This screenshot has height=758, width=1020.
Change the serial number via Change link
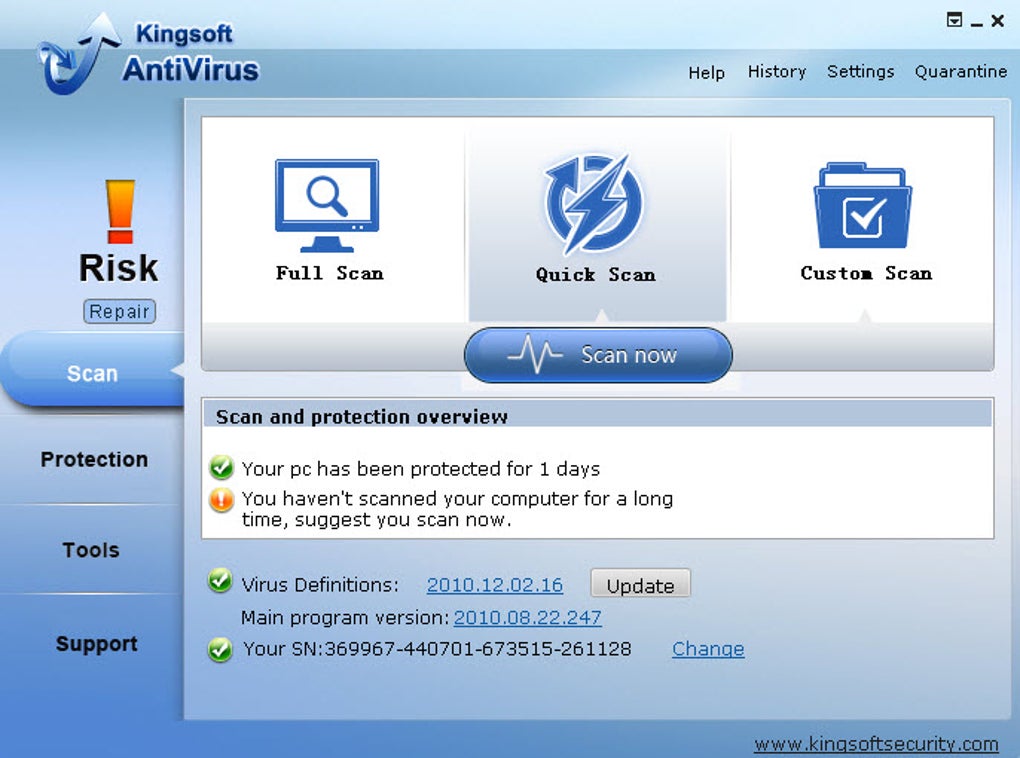click(x=708, y=649)
